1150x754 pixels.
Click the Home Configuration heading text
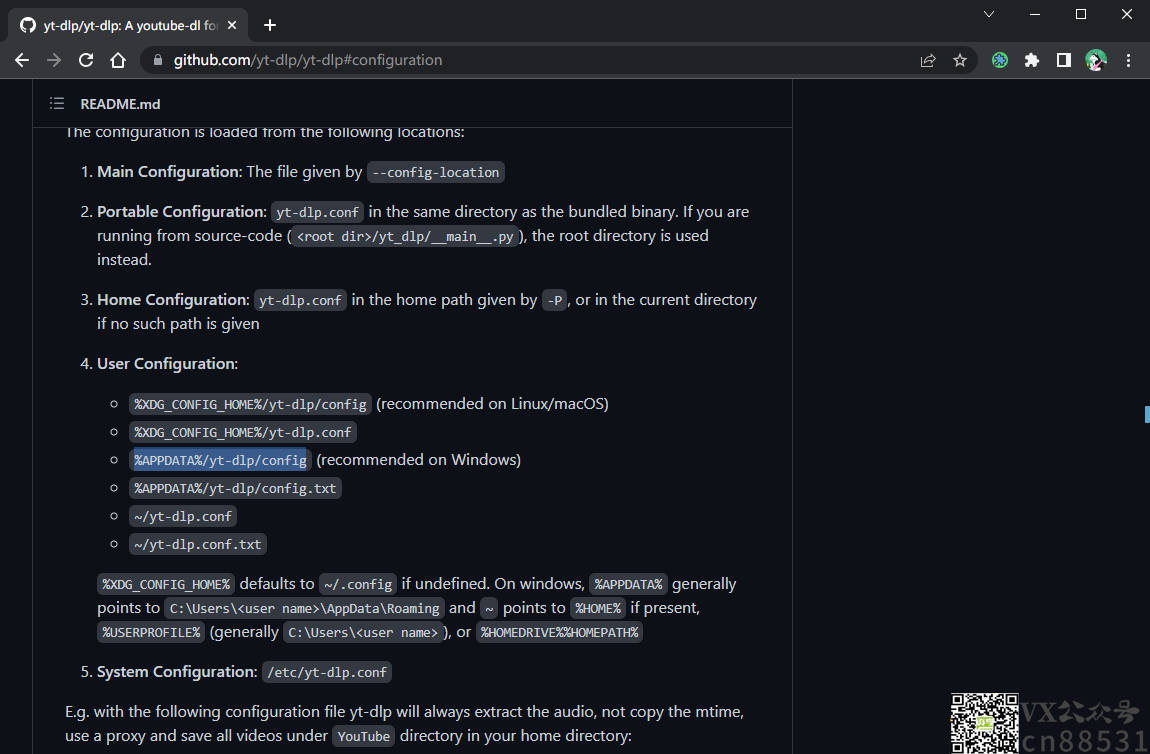pos(174,300)
